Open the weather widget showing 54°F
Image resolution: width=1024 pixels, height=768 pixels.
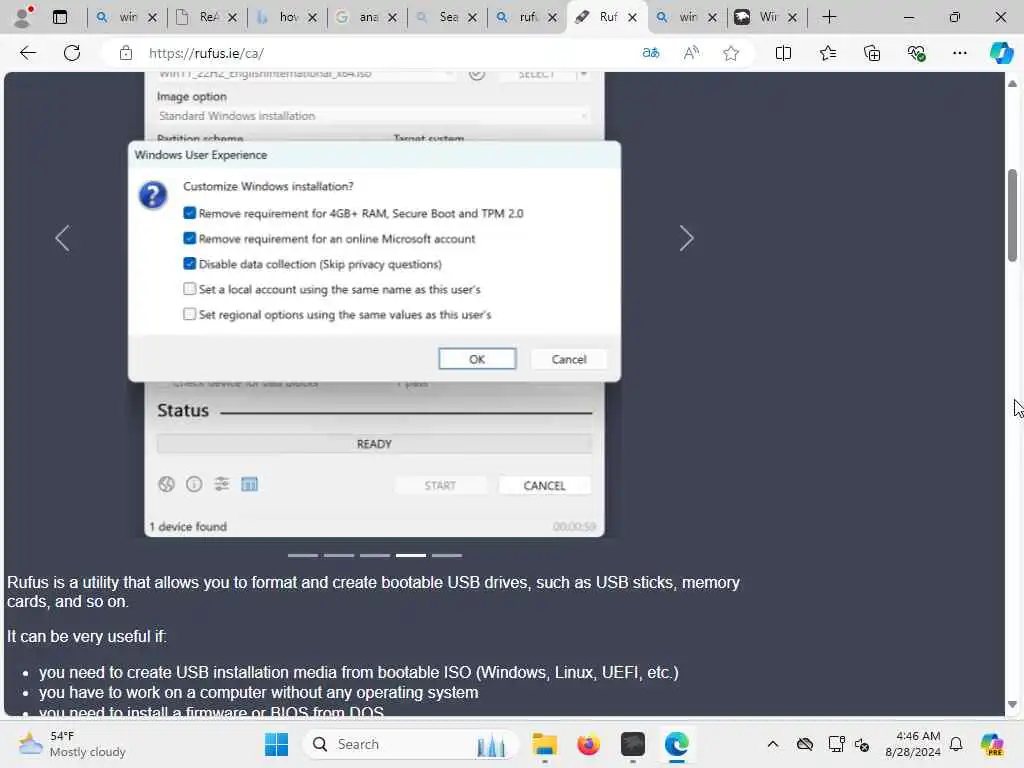tap(72, 744)
